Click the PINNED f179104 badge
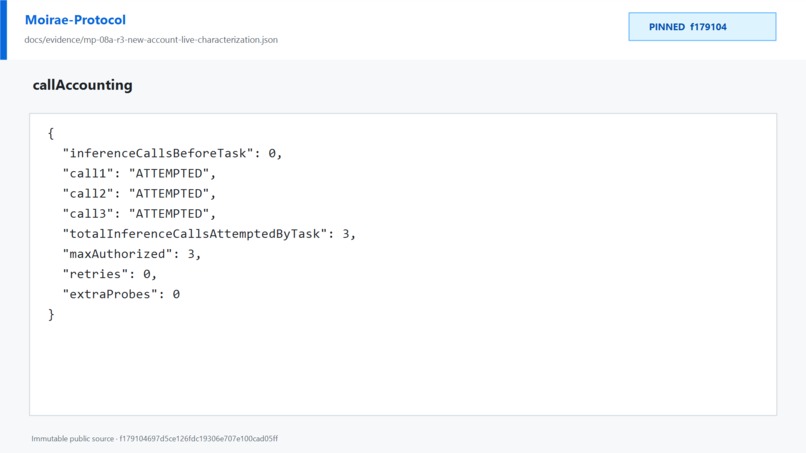806x453 pixels. (x=702, y=27)
